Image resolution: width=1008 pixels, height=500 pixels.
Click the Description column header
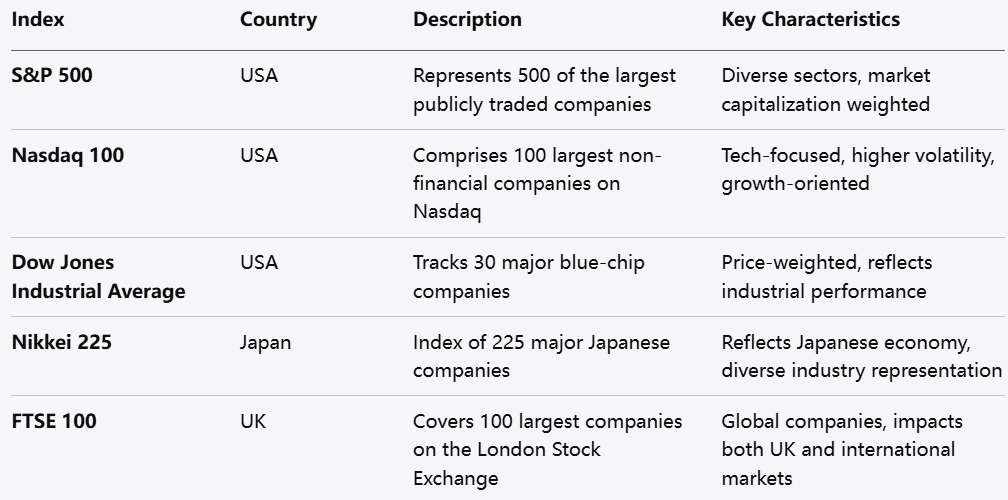(467, 20)
